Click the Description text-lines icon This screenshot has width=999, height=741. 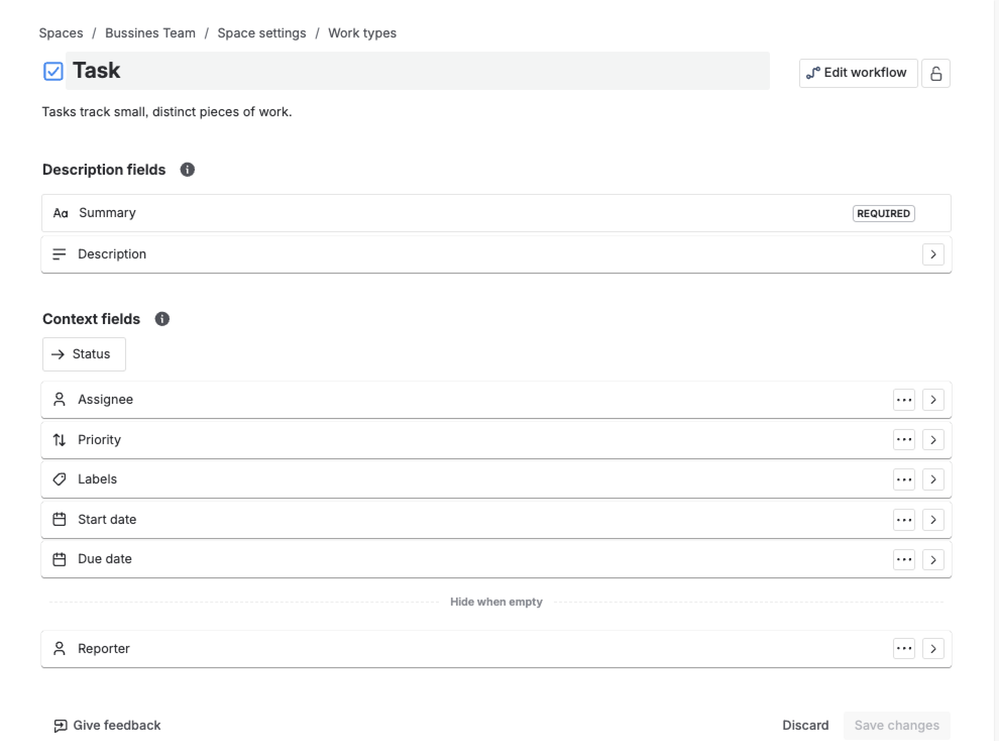(x=61, y=254)
